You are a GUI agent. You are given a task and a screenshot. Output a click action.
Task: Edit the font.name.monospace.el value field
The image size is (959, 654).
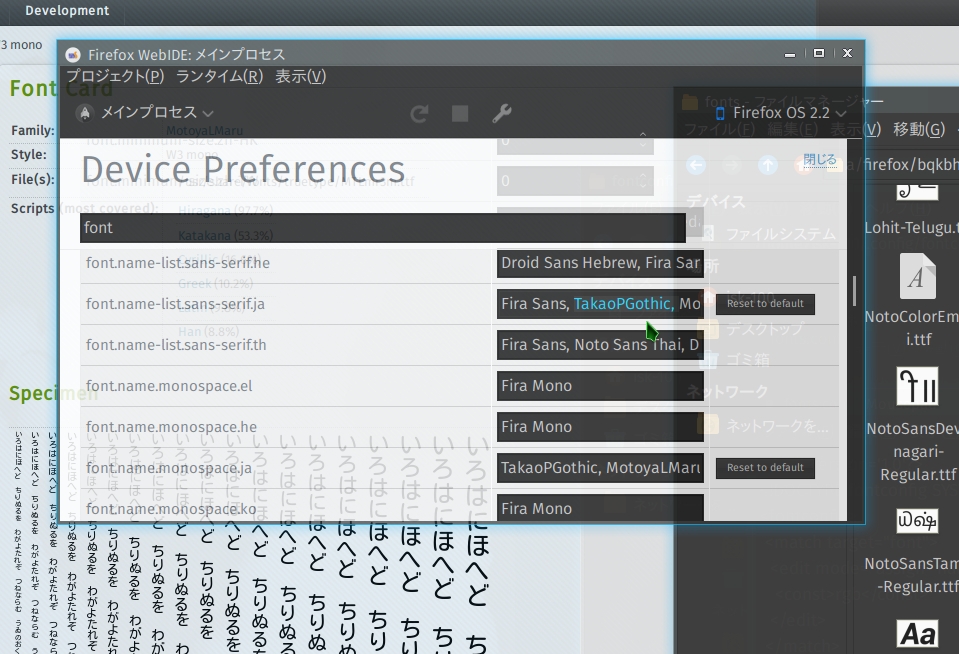click(x=600, y=386)
